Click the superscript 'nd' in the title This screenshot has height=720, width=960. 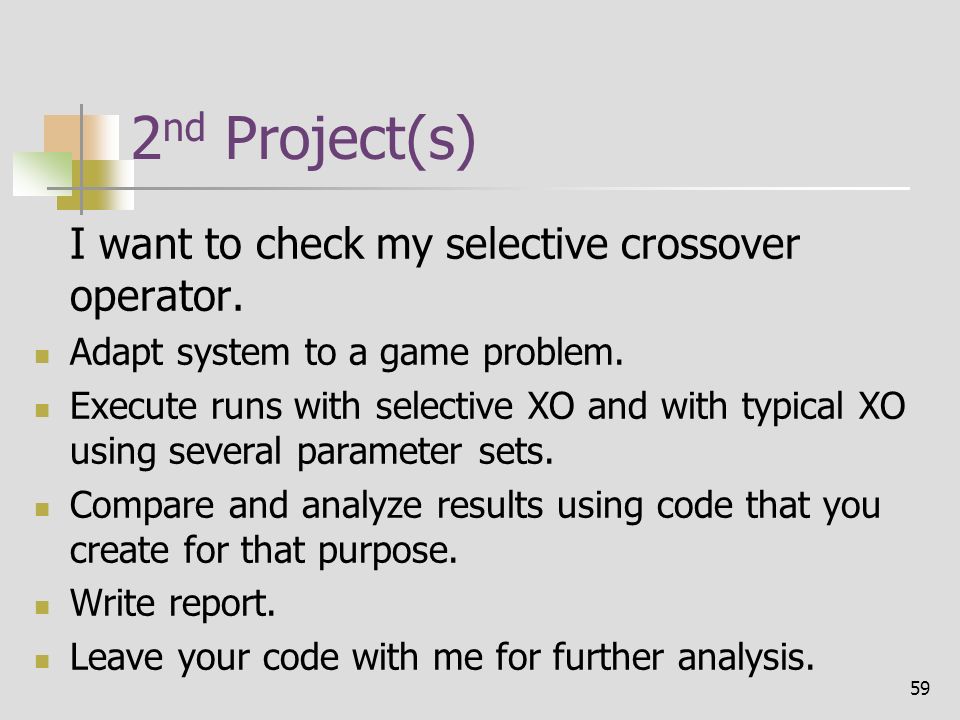[x=184, y=129]
